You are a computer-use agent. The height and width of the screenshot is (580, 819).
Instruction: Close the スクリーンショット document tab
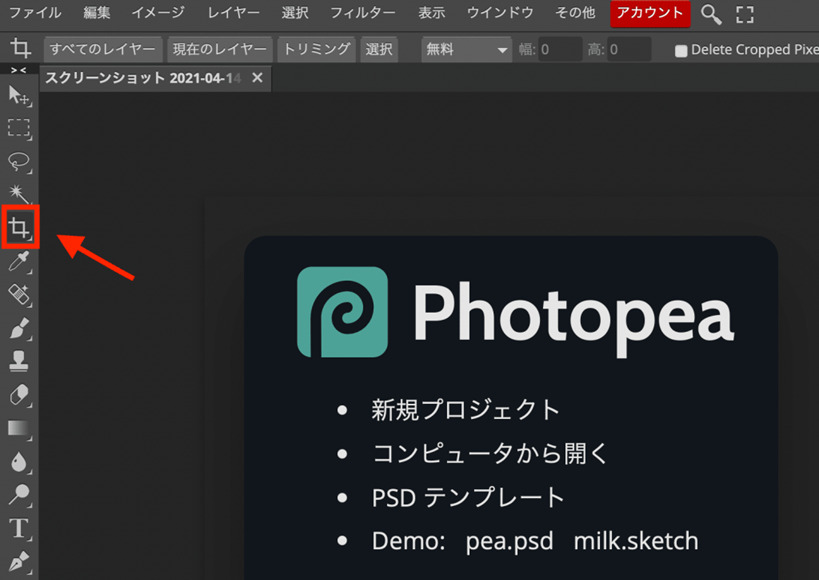coord(257,78)
